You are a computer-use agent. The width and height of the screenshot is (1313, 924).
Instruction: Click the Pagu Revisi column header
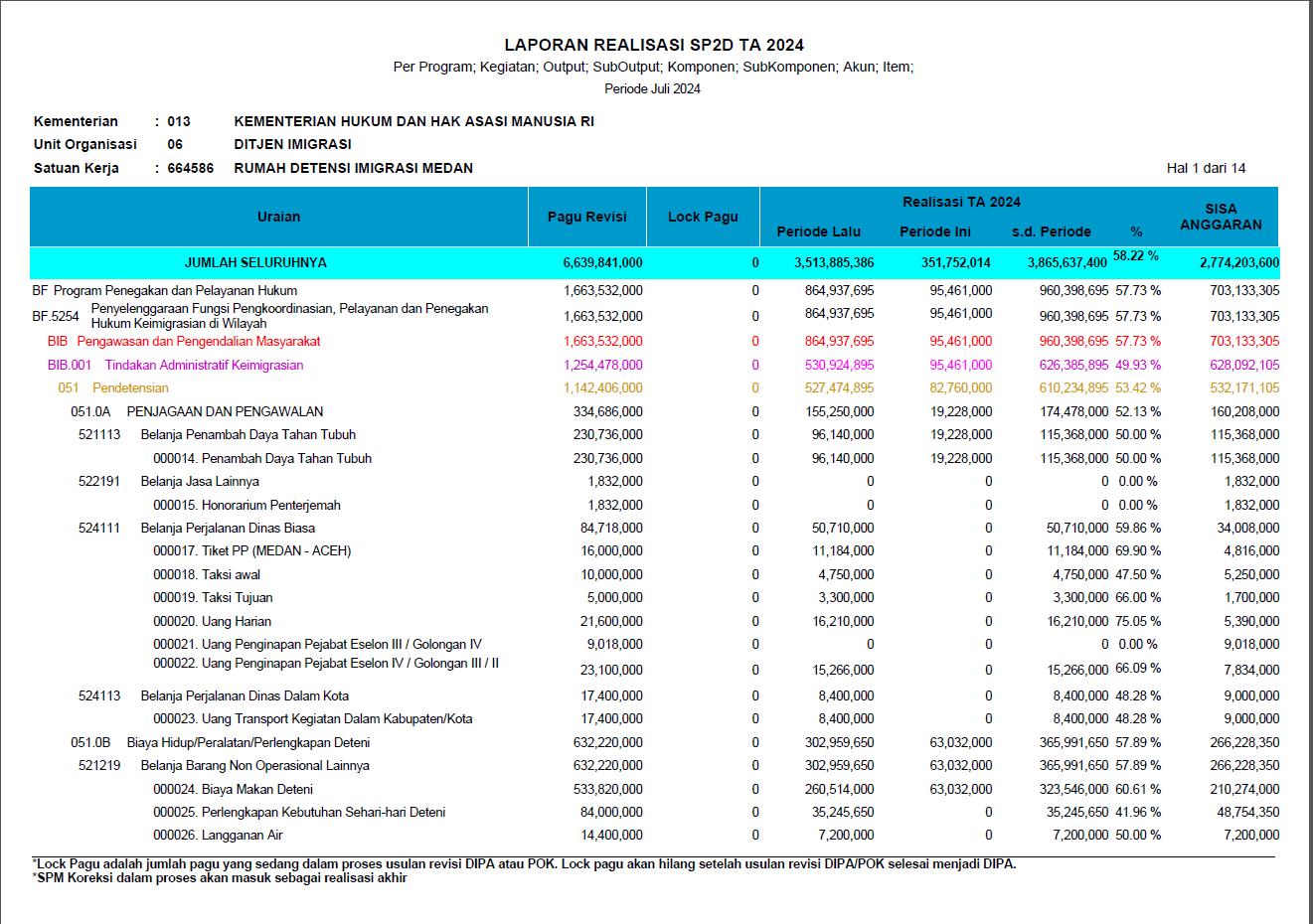[586, 217]
